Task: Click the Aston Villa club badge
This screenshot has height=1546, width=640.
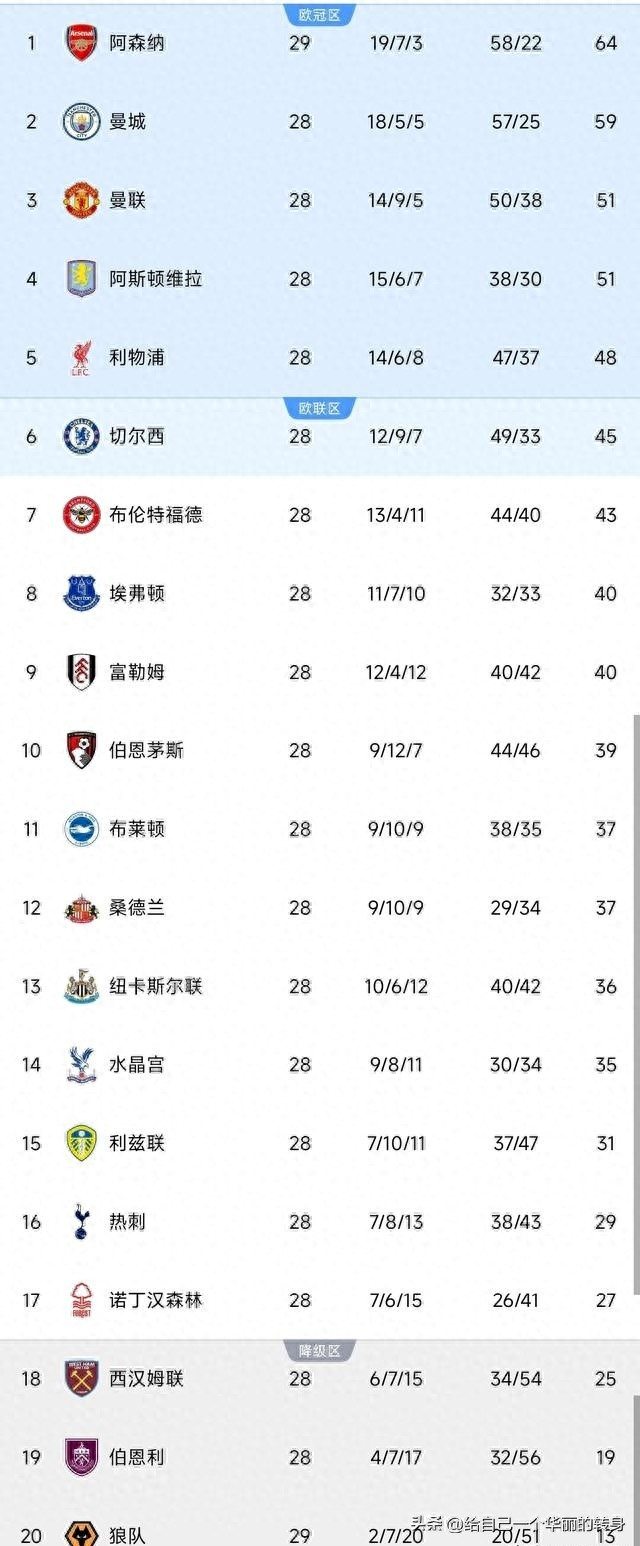Action: (x=82, y=279)
